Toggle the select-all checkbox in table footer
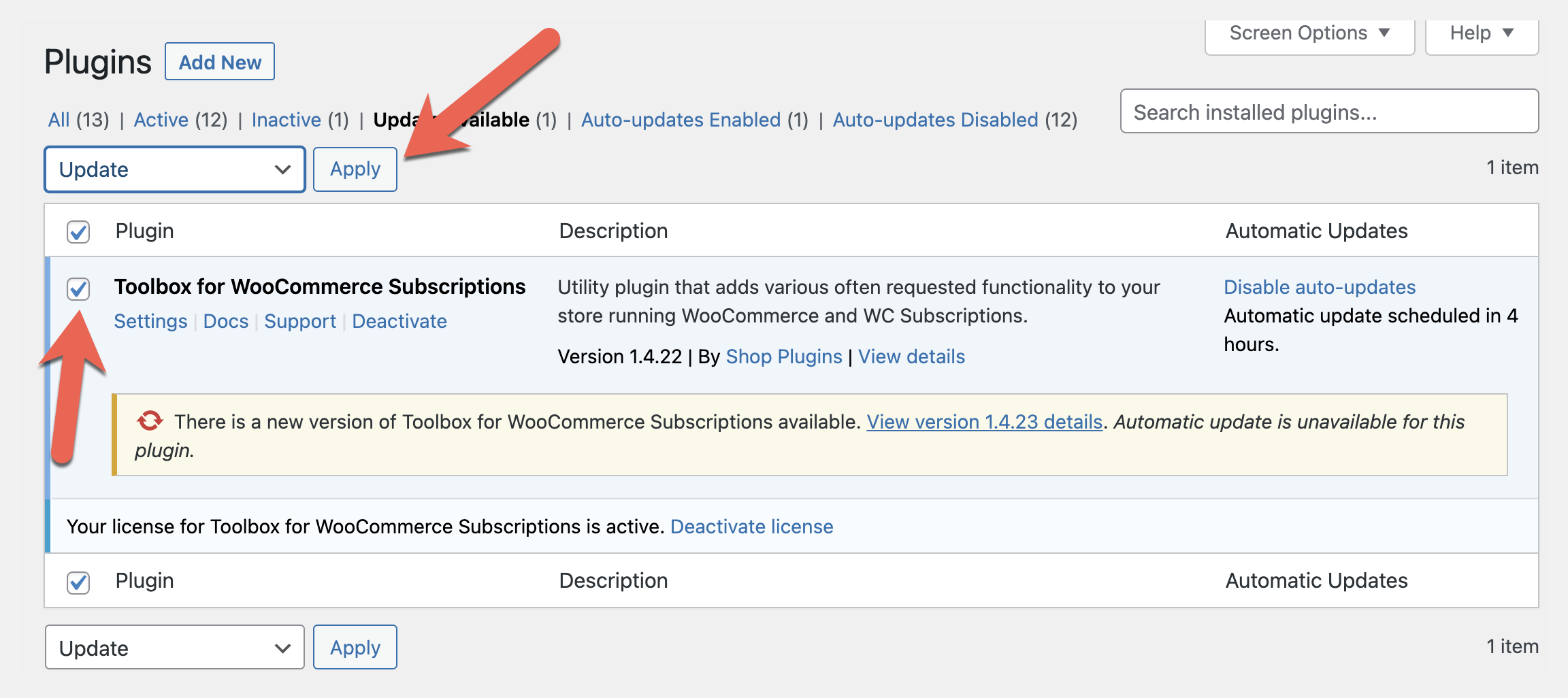The width and height of the screenshot is (1568, 698). [78, 582]
